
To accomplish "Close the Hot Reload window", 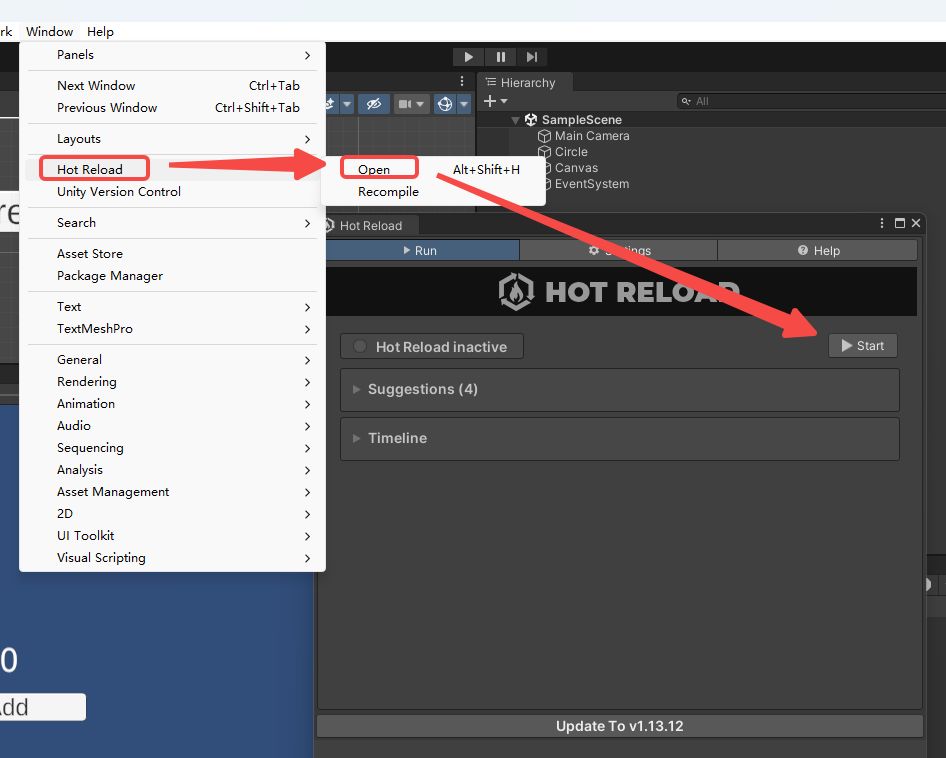I will tap(916, 223).
